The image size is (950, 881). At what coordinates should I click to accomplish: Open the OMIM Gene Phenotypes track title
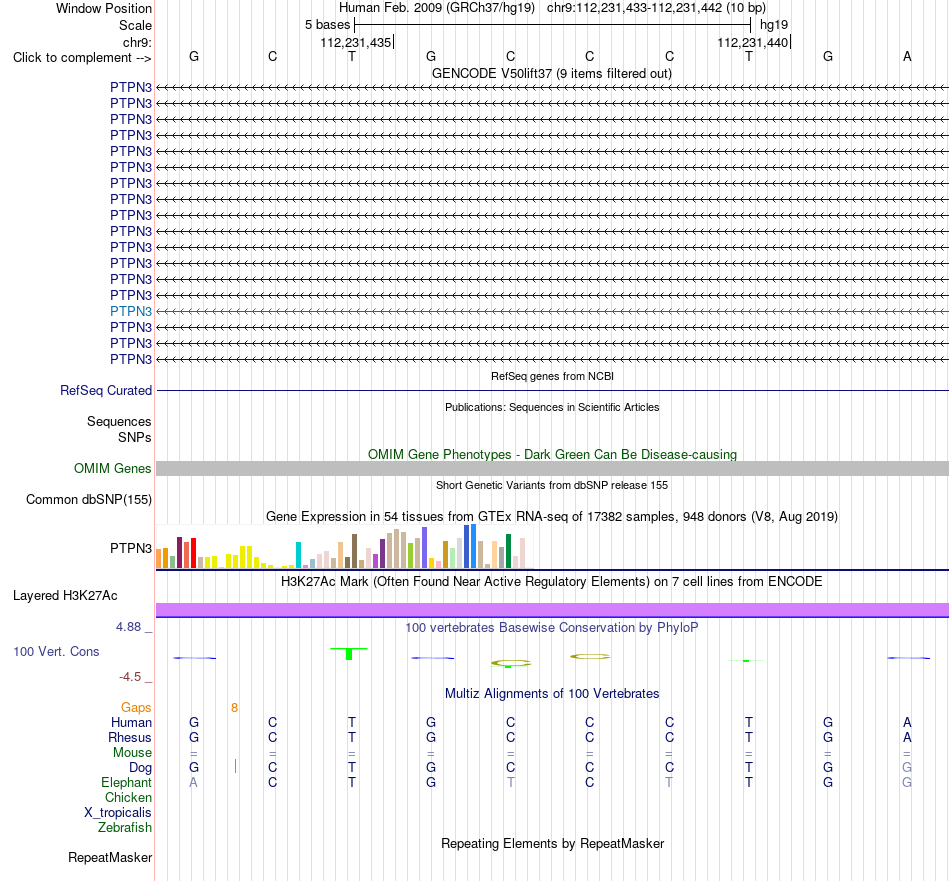pyautogui.click(x=552, y=454)
